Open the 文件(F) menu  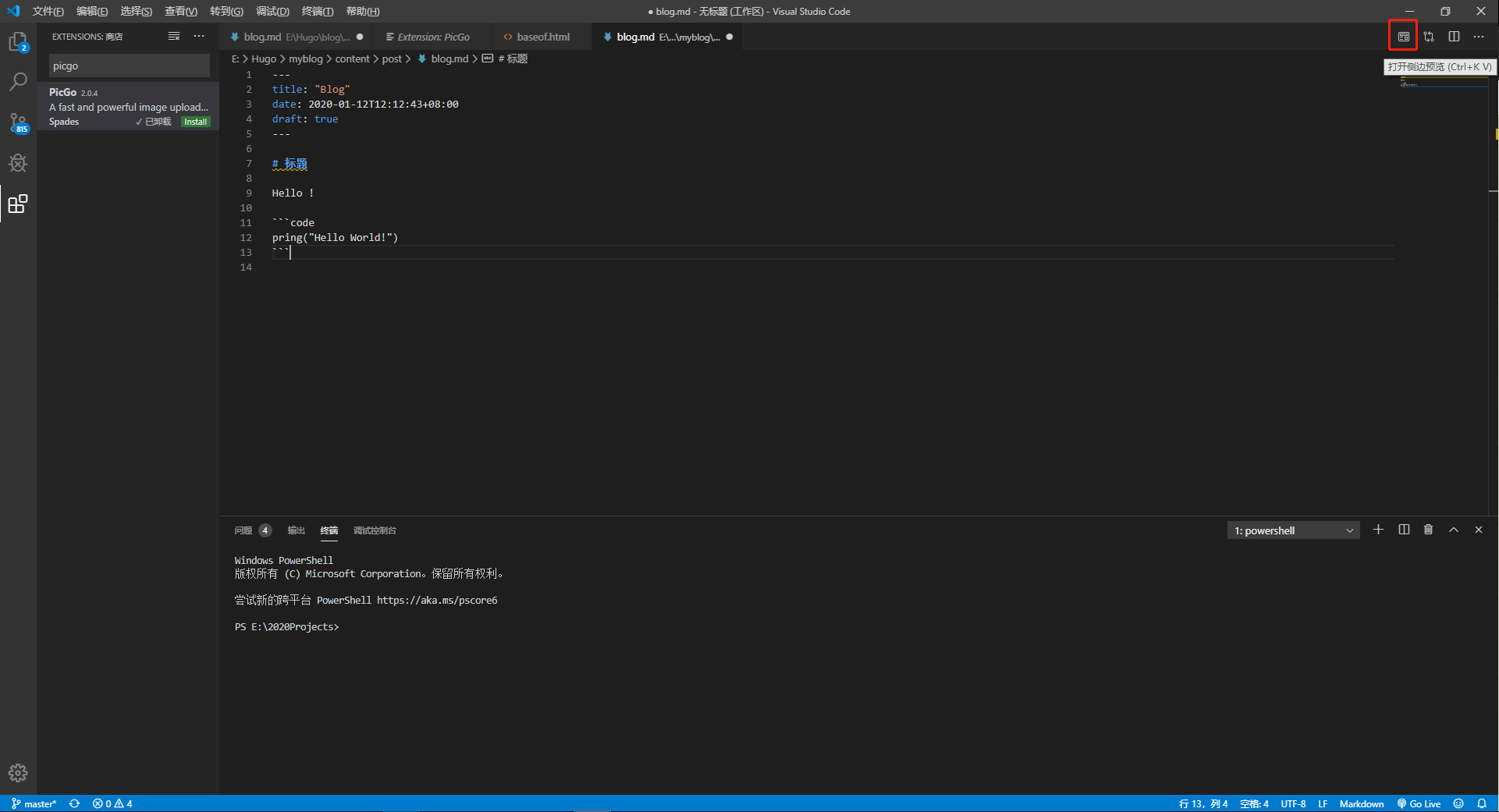[48, 11]
